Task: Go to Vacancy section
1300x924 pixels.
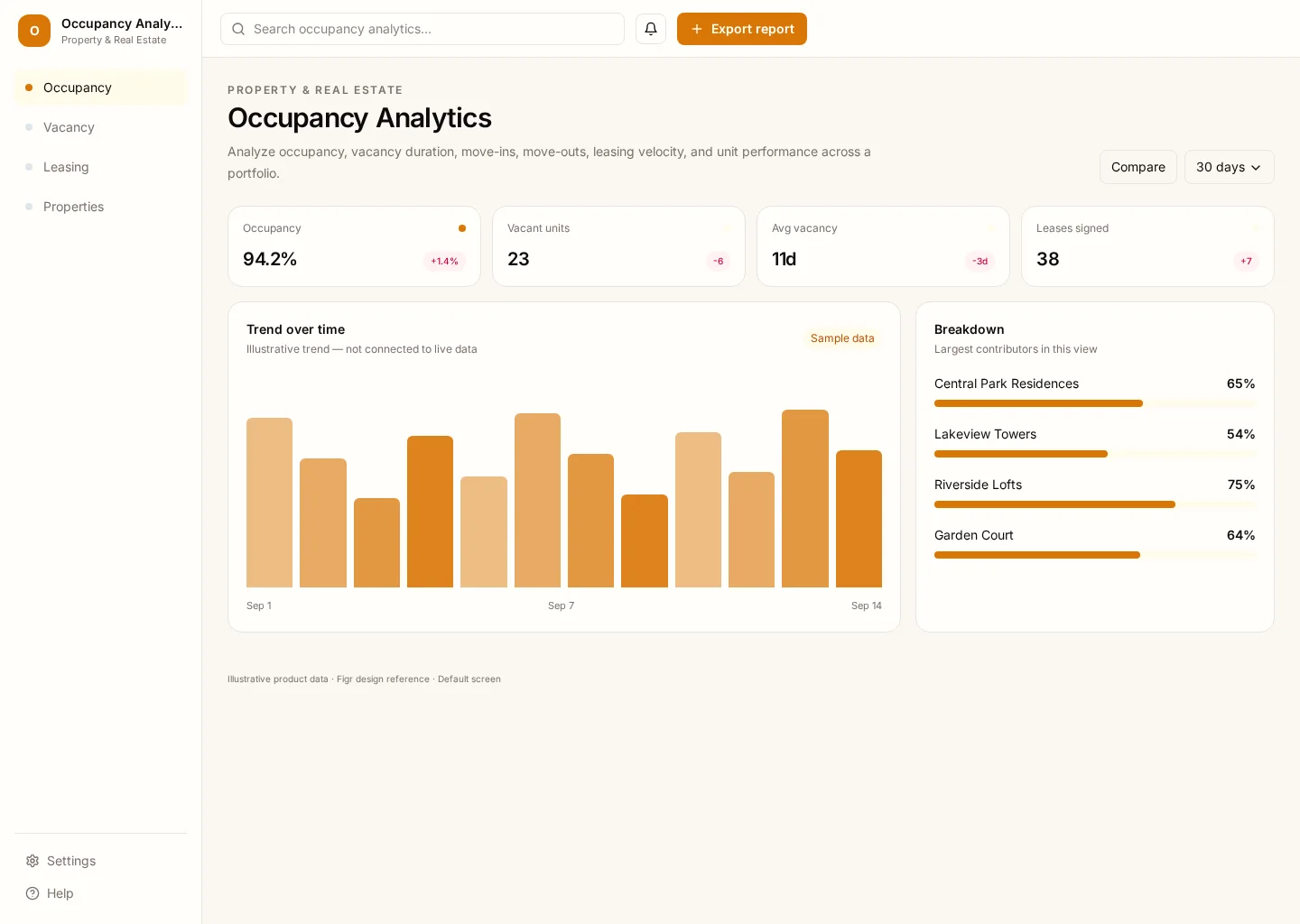Action: [101, 127]
